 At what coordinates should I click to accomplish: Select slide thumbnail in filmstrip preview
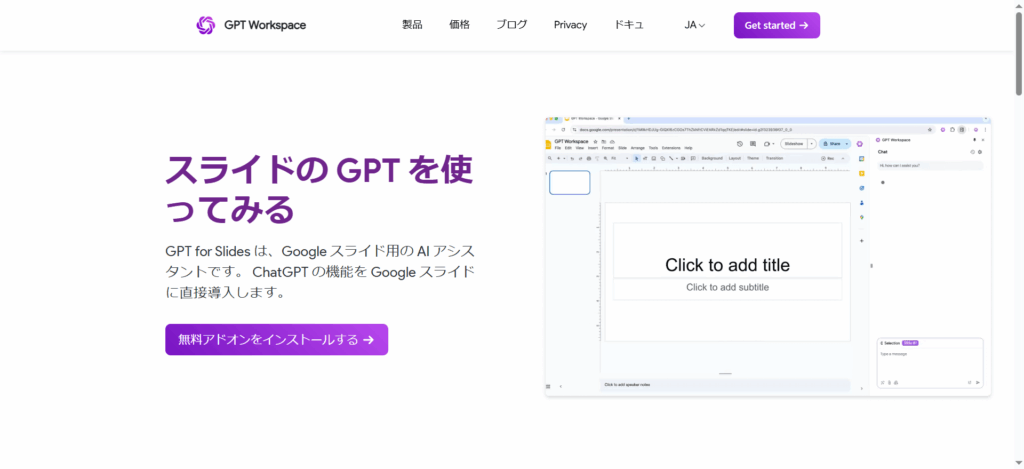click(569, 182)
